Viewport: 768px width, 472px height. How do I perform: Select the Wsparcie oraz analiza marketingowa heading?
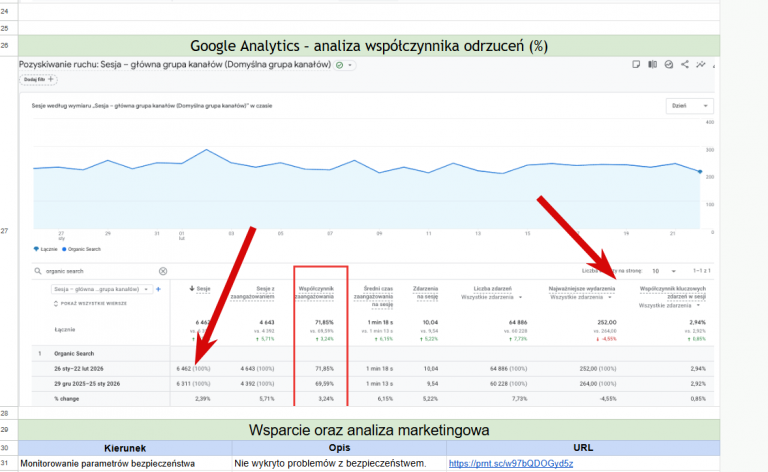pos(369,430)
